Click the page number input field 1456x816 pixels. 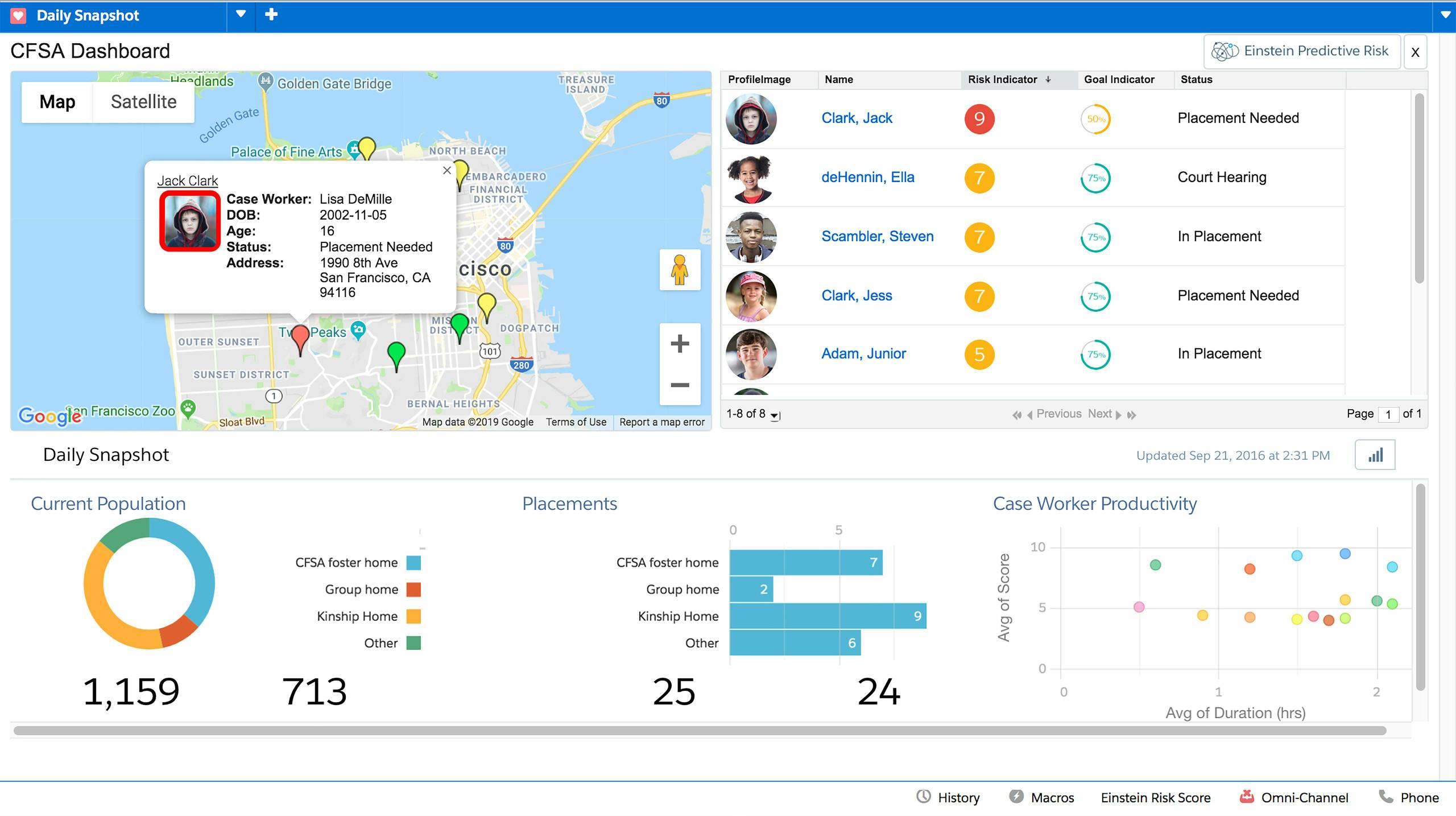point(1388,414)
